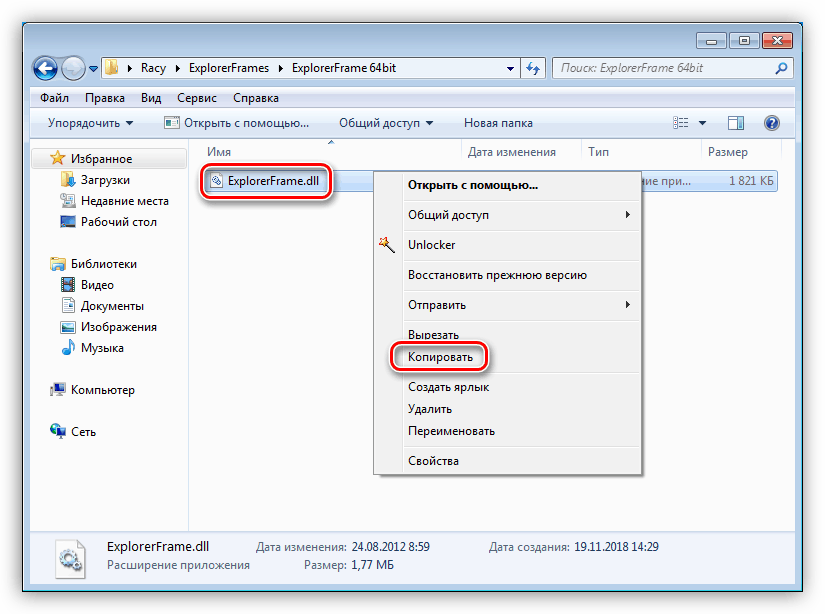Select Избранное in navigation pane
This screenshot has width=825, height=614.
pyautogui.click(x=109, y=159)
